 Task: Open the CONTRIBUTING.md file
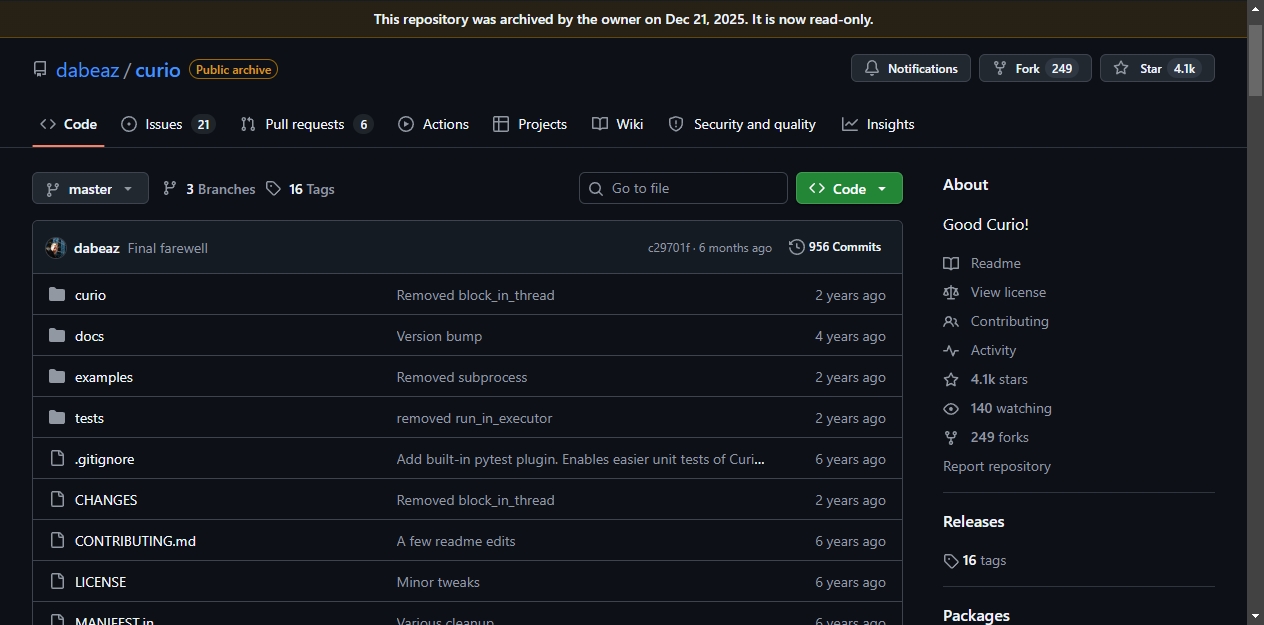(135, 541)
